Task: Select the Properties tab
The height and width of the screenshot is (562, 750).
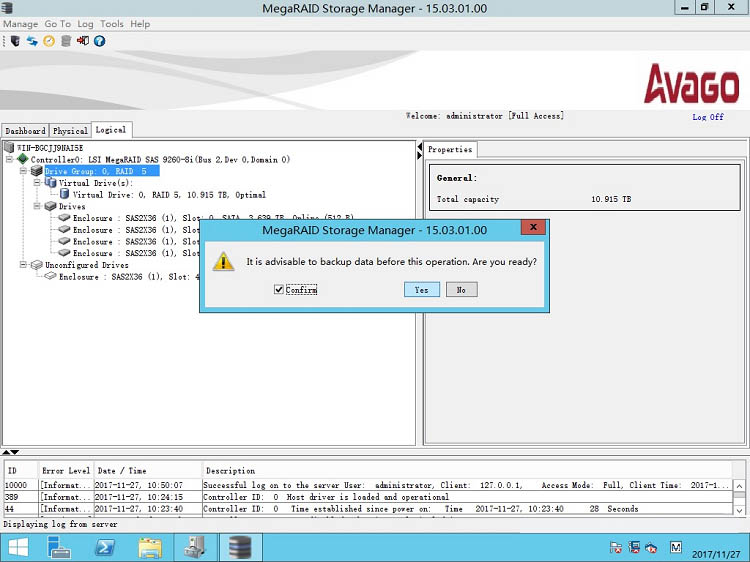Action: [450, 149]
